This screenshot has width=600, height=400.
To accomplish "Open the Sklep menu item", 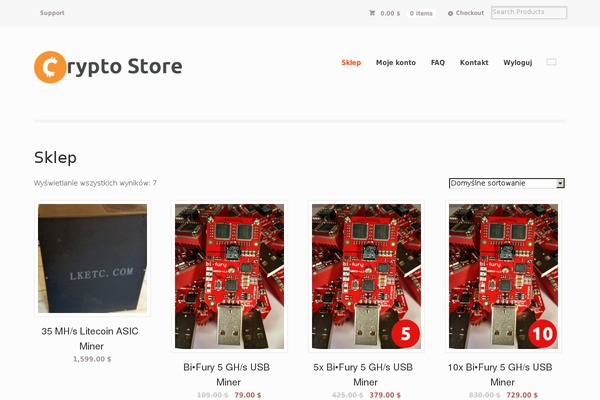I will (x=351, y=62).
